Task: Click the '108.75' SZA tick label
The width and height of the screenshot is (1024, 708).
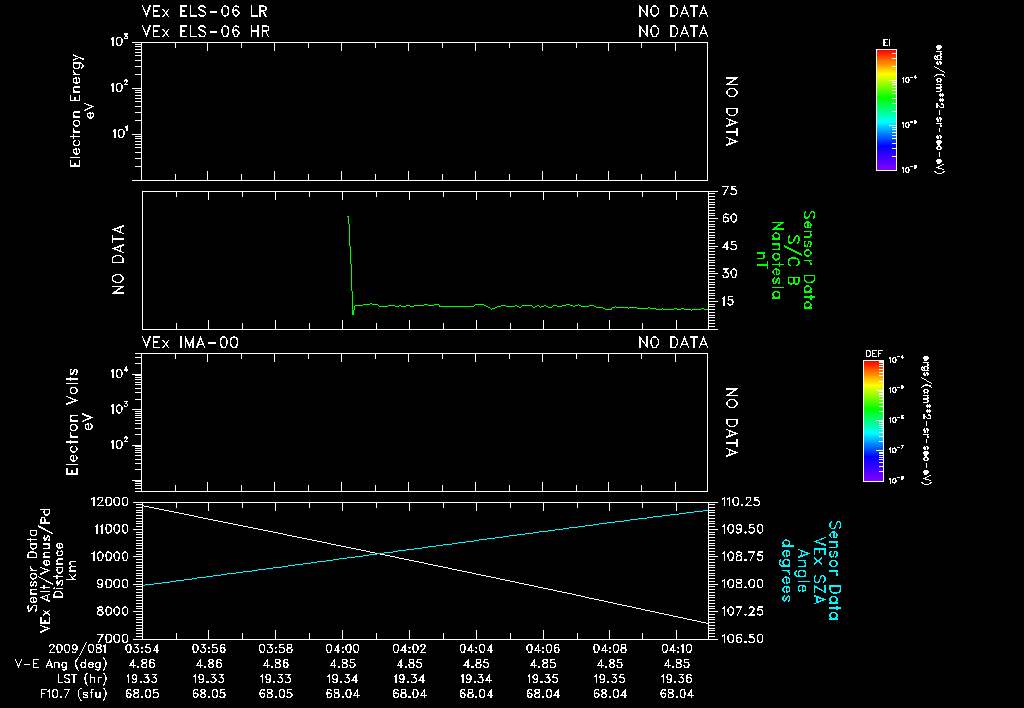Action: tap(743, 556)
